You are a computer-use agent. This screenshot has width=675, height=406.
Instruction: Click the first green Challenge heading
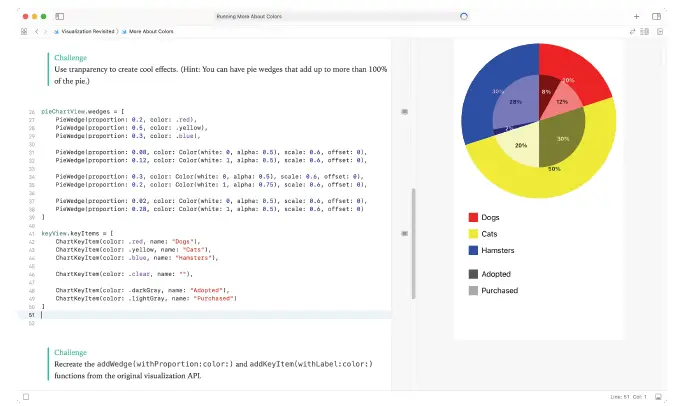point(70,58)
